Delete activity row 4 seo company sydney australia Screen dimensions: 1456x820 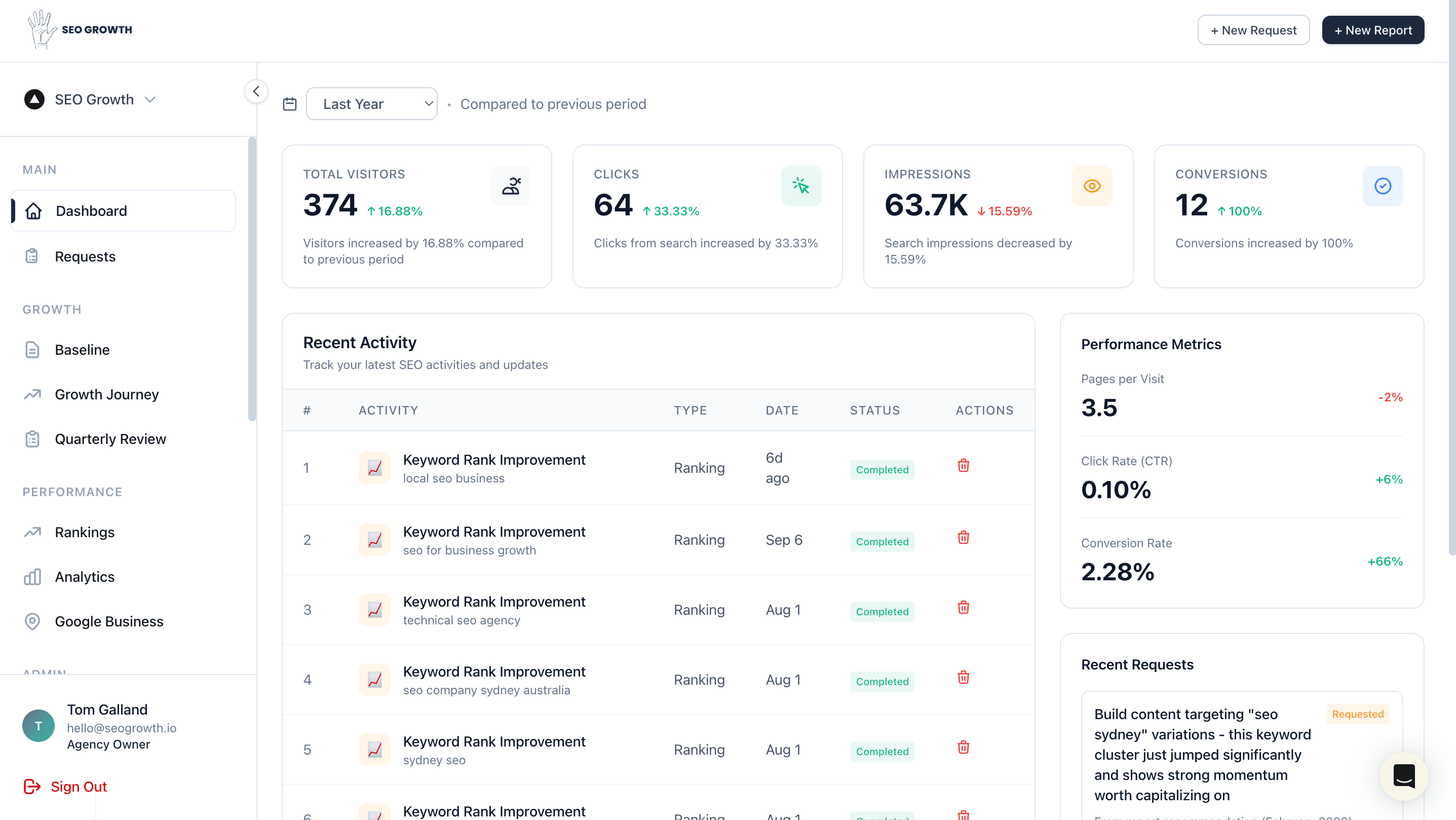pos(964,678)
